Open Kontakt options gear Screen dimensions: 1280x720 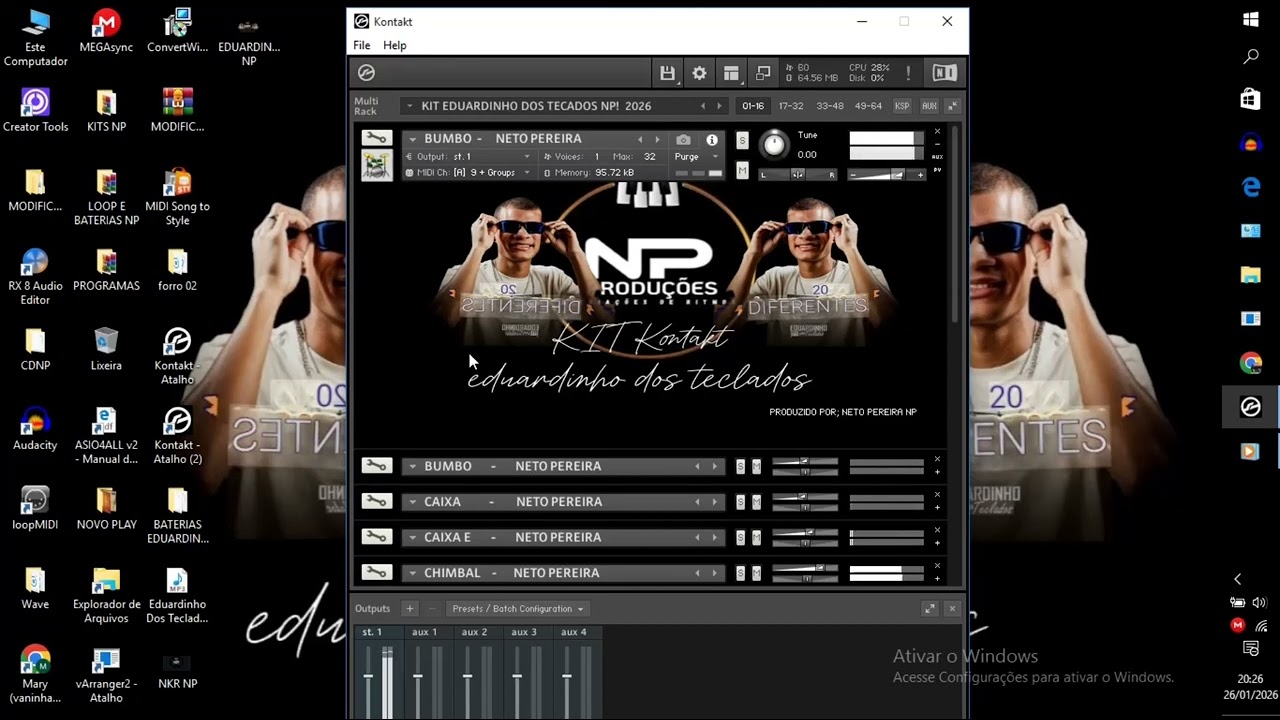699,73
